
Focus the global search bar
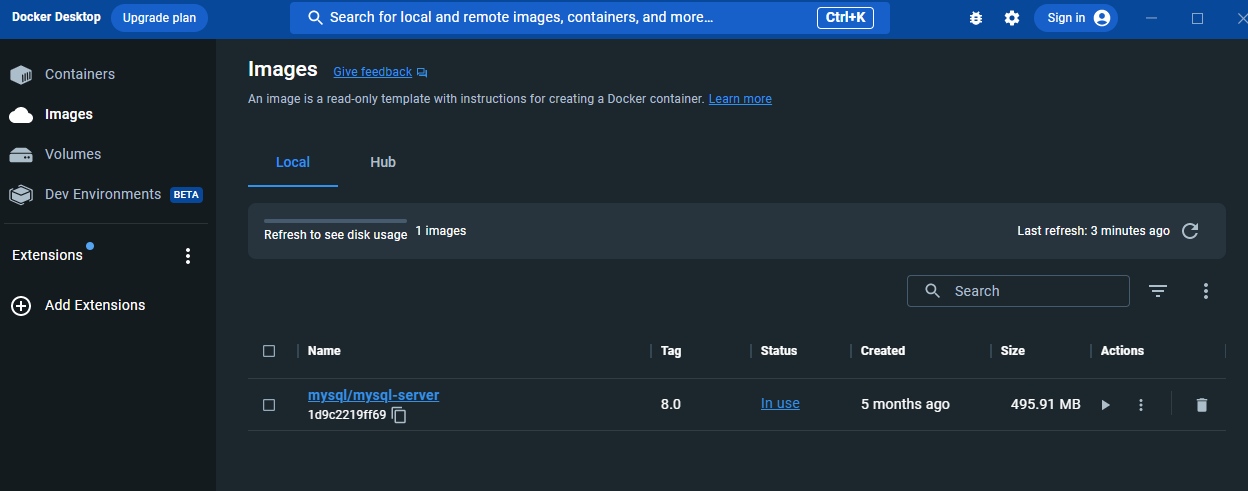[x=590, y=18]
